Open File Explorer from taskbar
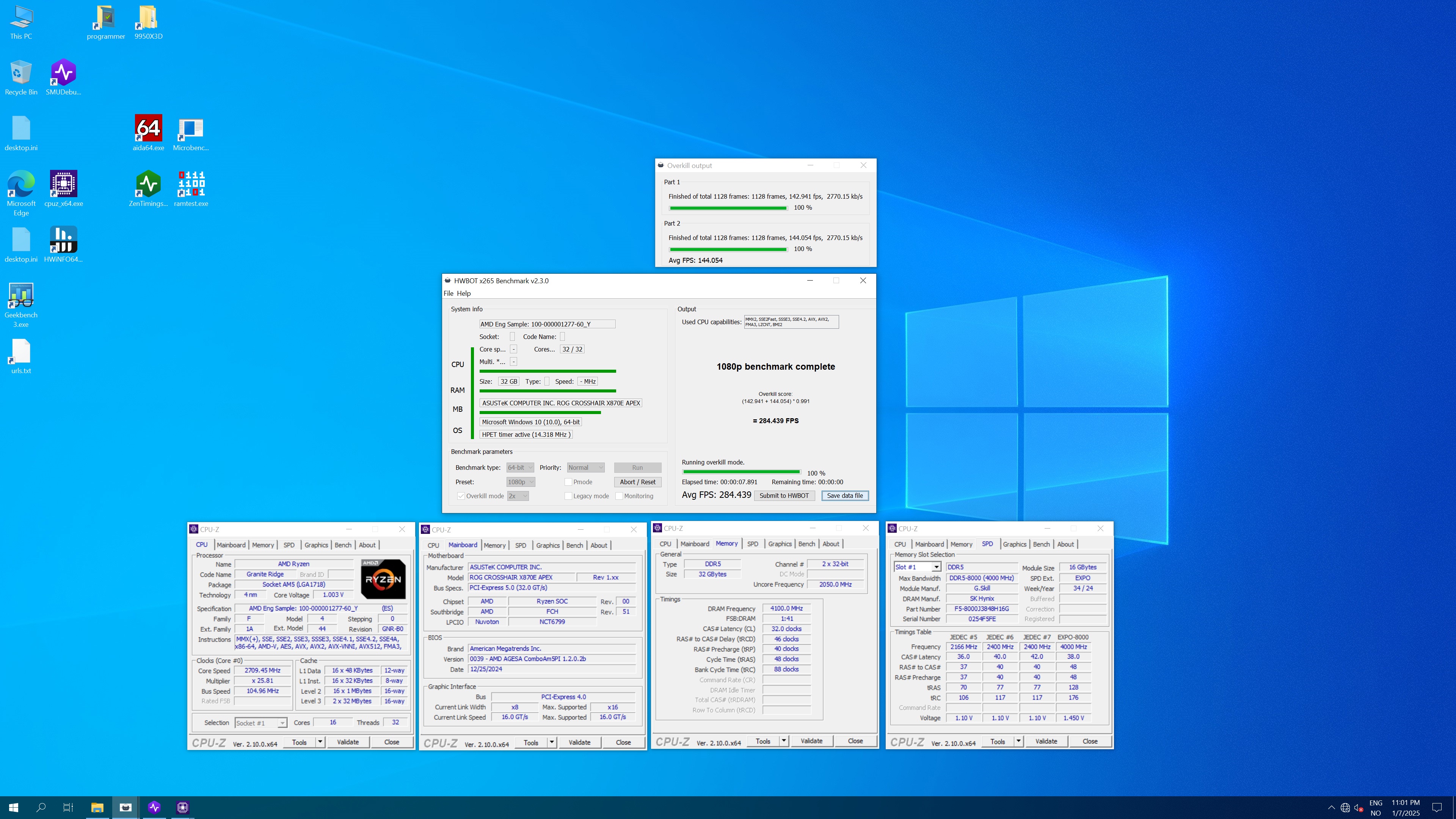1456x819 pixels. (x=97, y=807)
